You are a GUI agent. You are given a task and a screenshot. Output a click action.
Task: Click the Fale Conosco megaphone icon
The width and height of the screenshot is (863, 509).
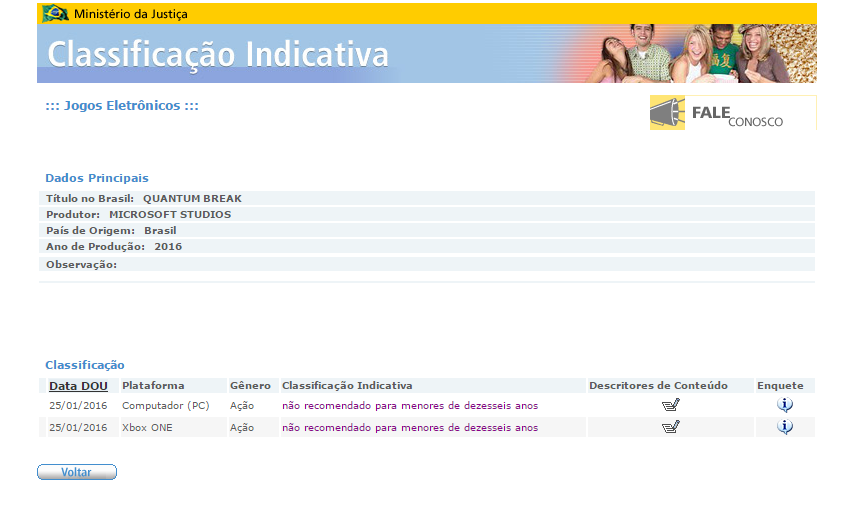tap(667, 113)
